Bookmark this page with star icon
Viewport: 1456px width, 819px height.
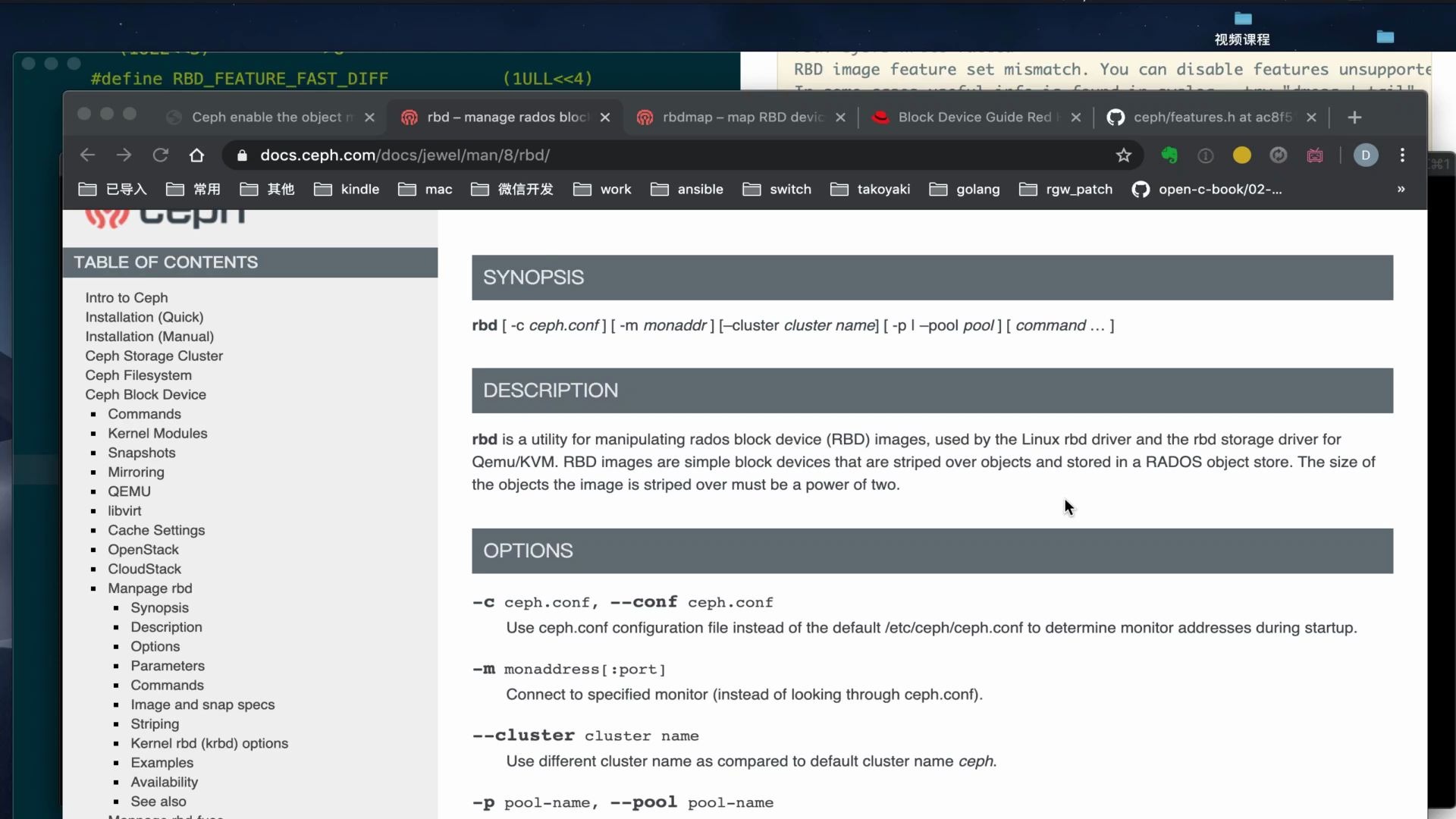click(1124, 155)
